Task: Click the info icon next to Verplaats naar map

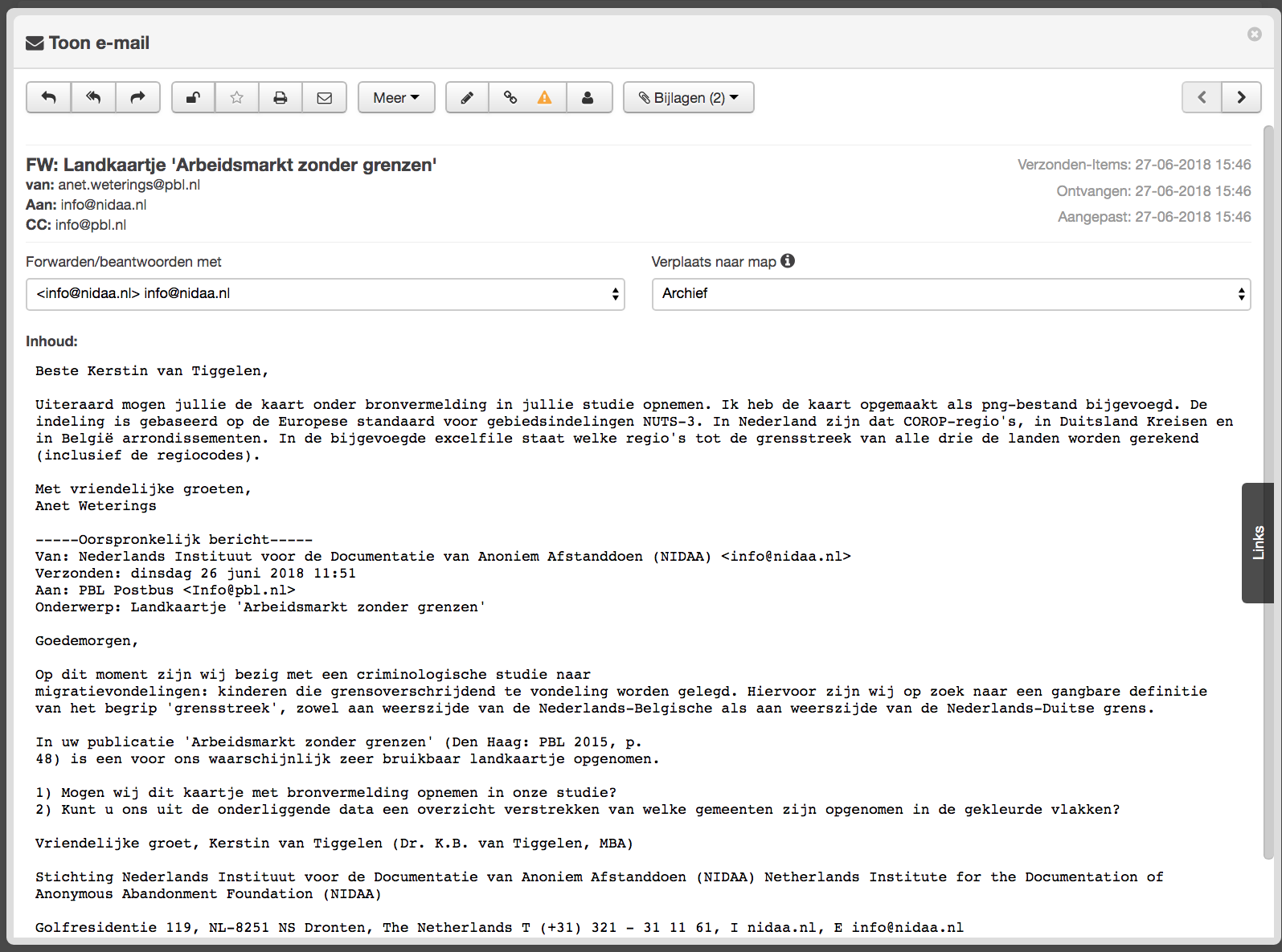Action: [788, 260]
